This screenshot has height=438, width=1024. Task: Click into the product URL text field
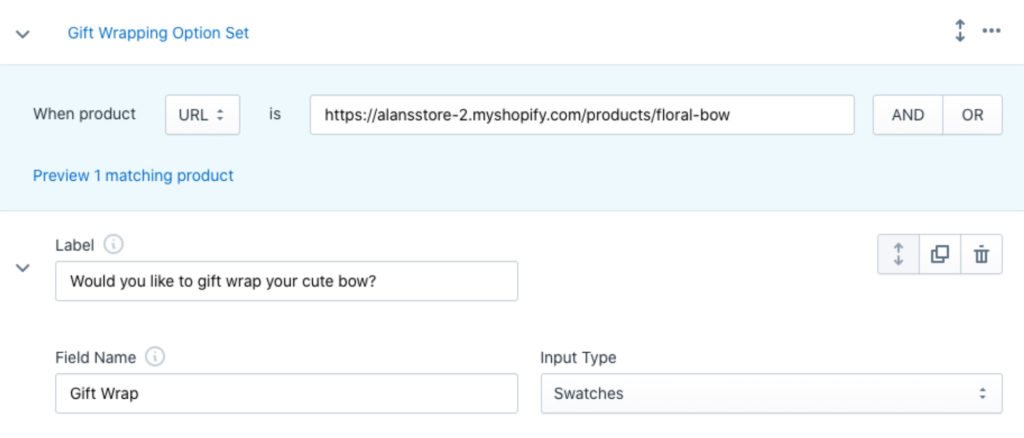[x=581, y=115]
